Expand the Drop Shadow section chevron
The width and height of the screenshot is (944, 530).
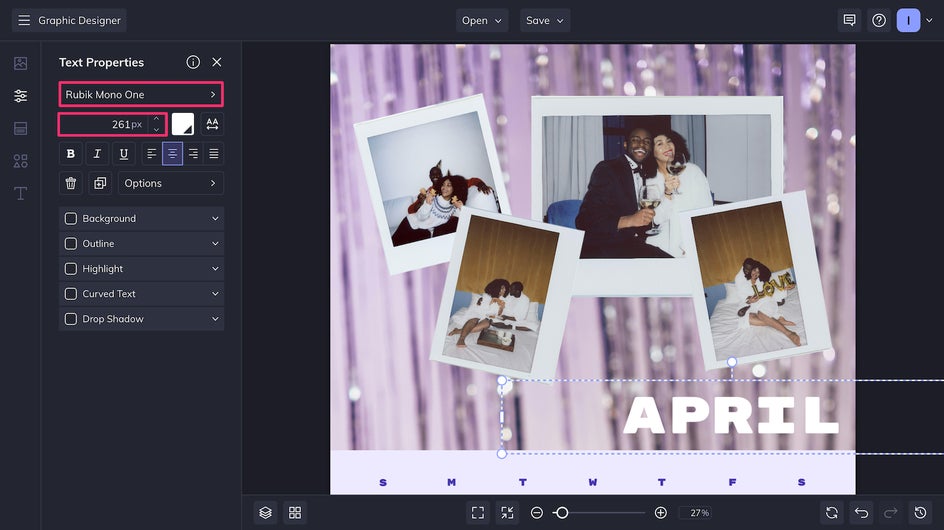215,319
